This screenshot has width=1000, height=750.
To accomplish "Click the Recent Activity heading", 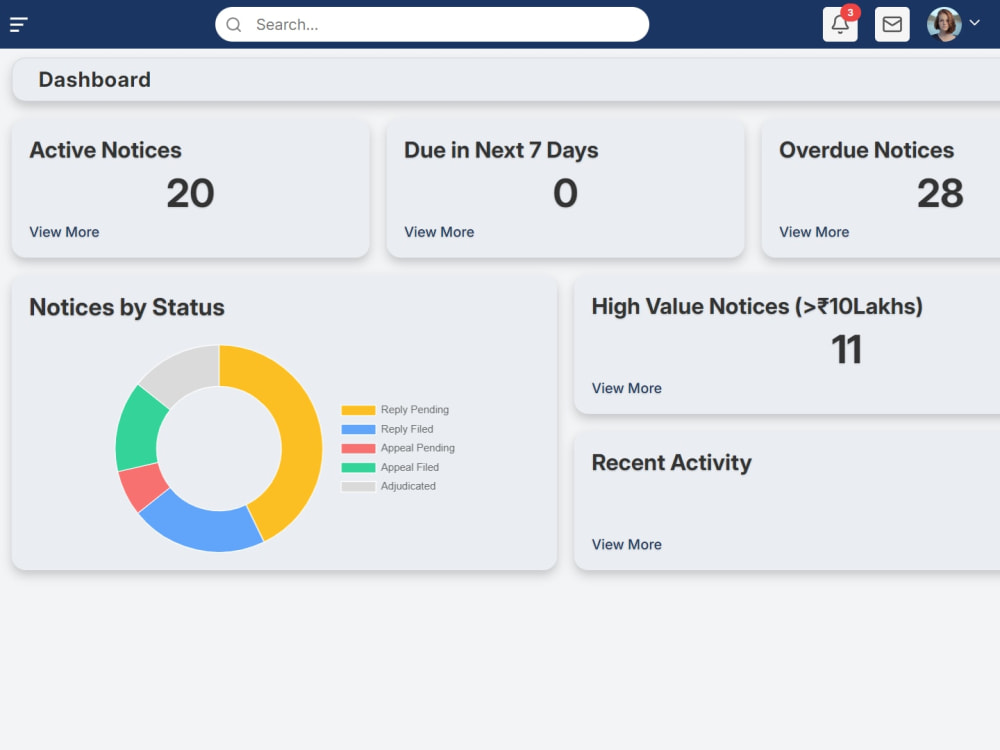I will point(672,462).
